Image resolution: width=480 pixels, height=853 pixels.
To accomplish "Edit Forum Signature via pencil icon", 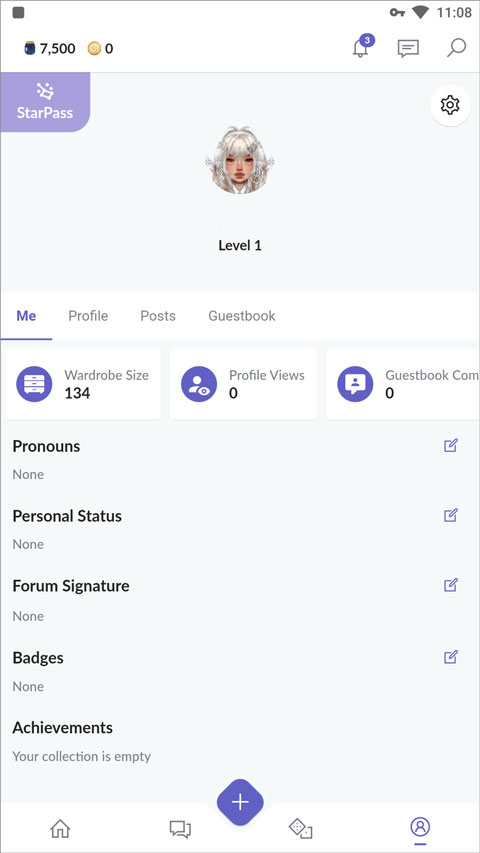I will coord(451,585).
